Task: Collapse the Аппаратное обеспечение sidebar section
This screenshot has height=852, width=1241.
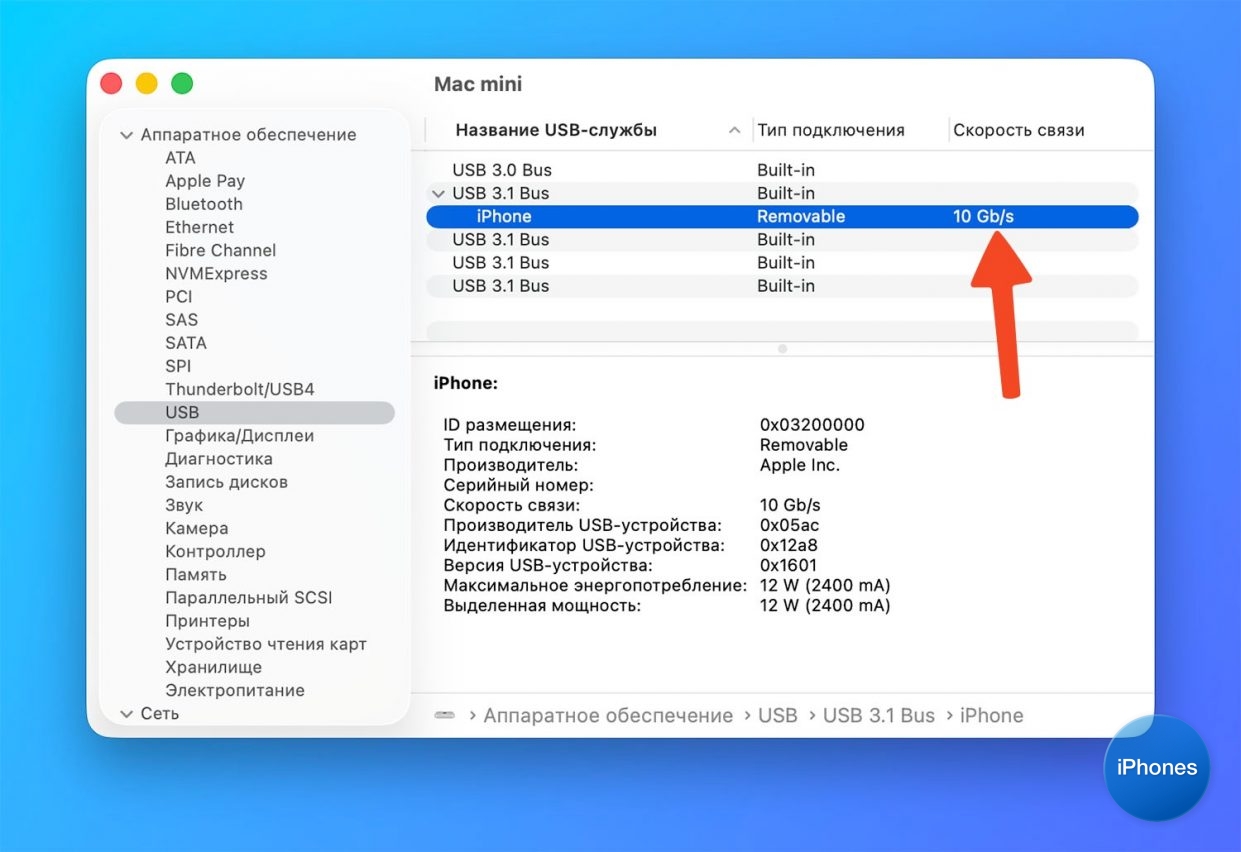Action: point(126,135)
